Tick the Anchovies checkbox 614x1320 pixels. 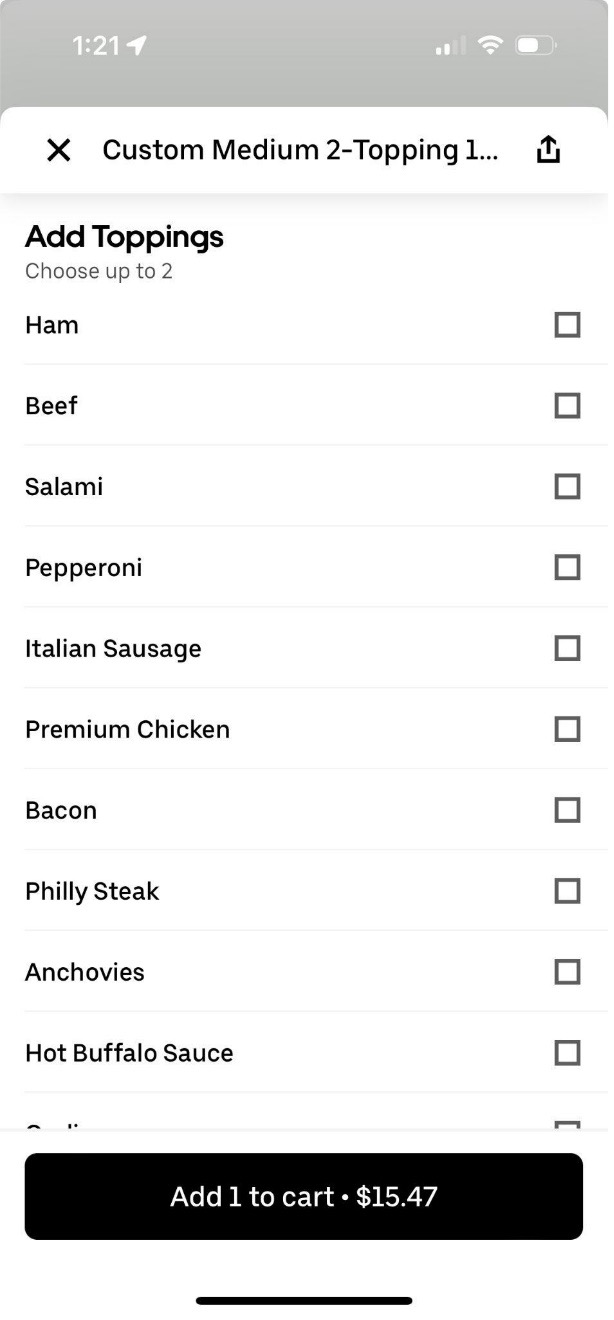(567, 972)
